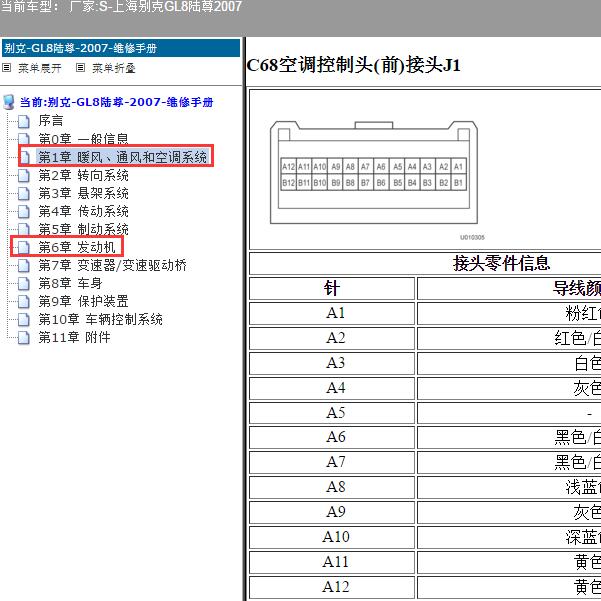Select 第10章 车辆控制系统 chapter
The width and height of the screenshot is (601, 601).
(100, 319)
